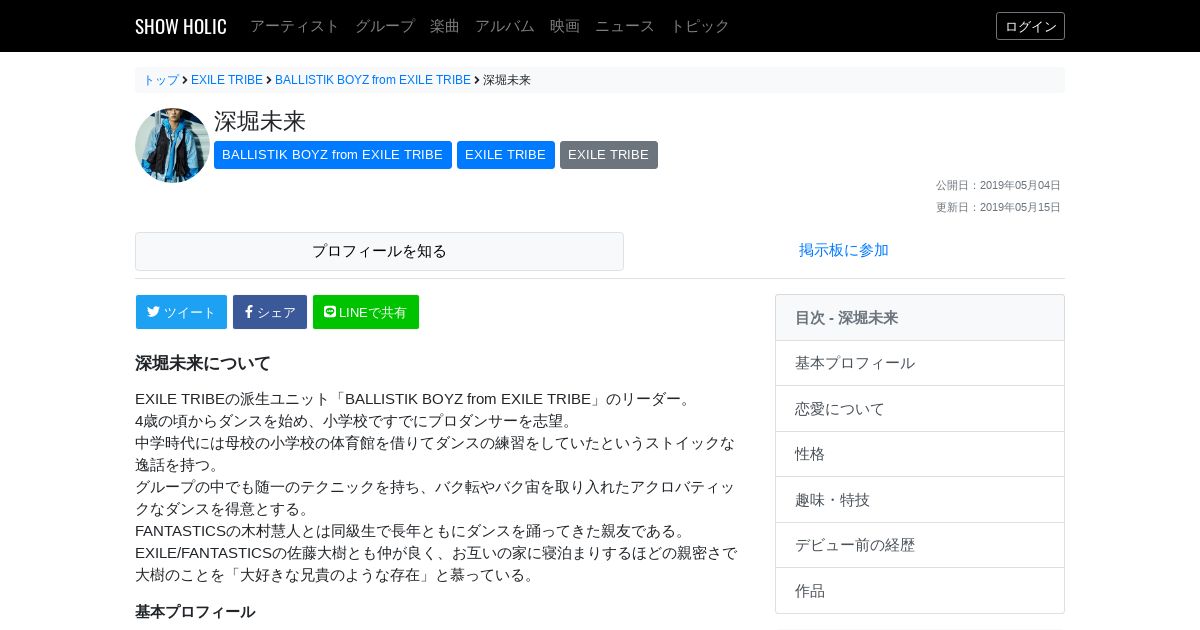Viewport: 1200px width, 630px height.
Task: Switch to the 掲示板に参加 tab
Action: [x=844, y=250]
